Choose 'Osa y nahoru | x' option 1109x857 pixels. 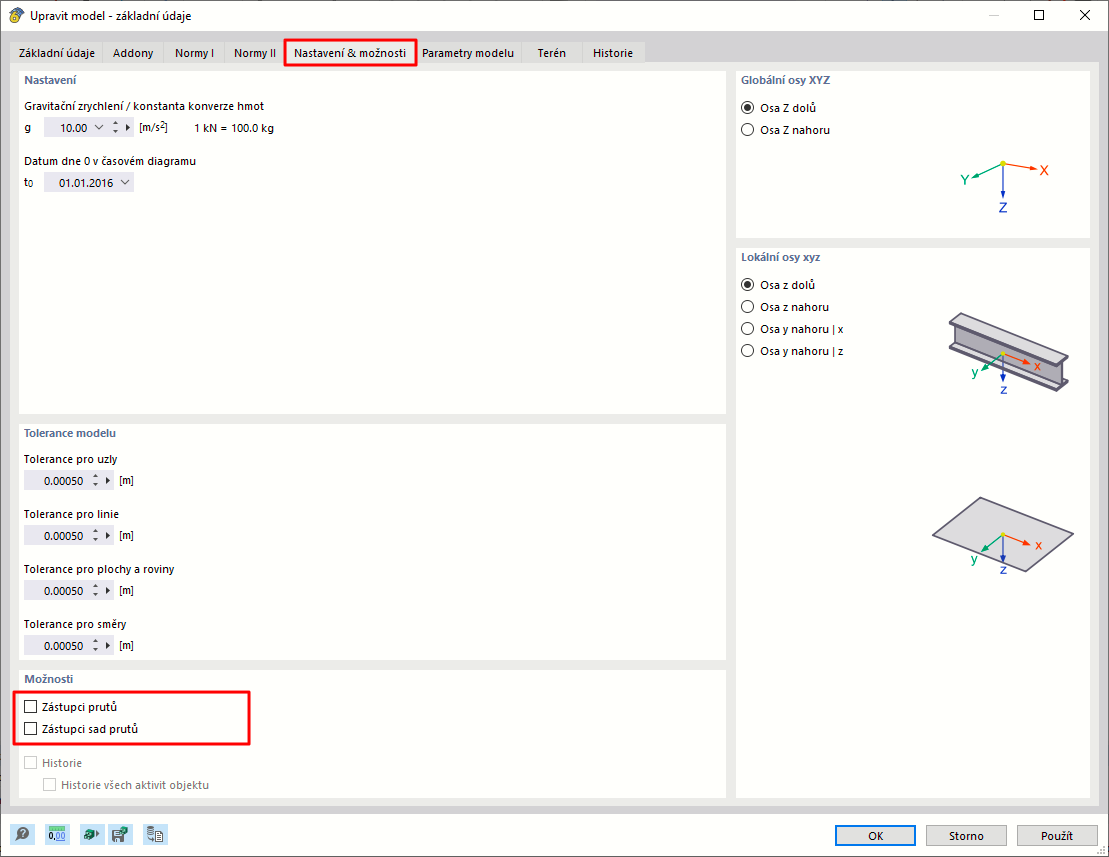tap(748, 328)
